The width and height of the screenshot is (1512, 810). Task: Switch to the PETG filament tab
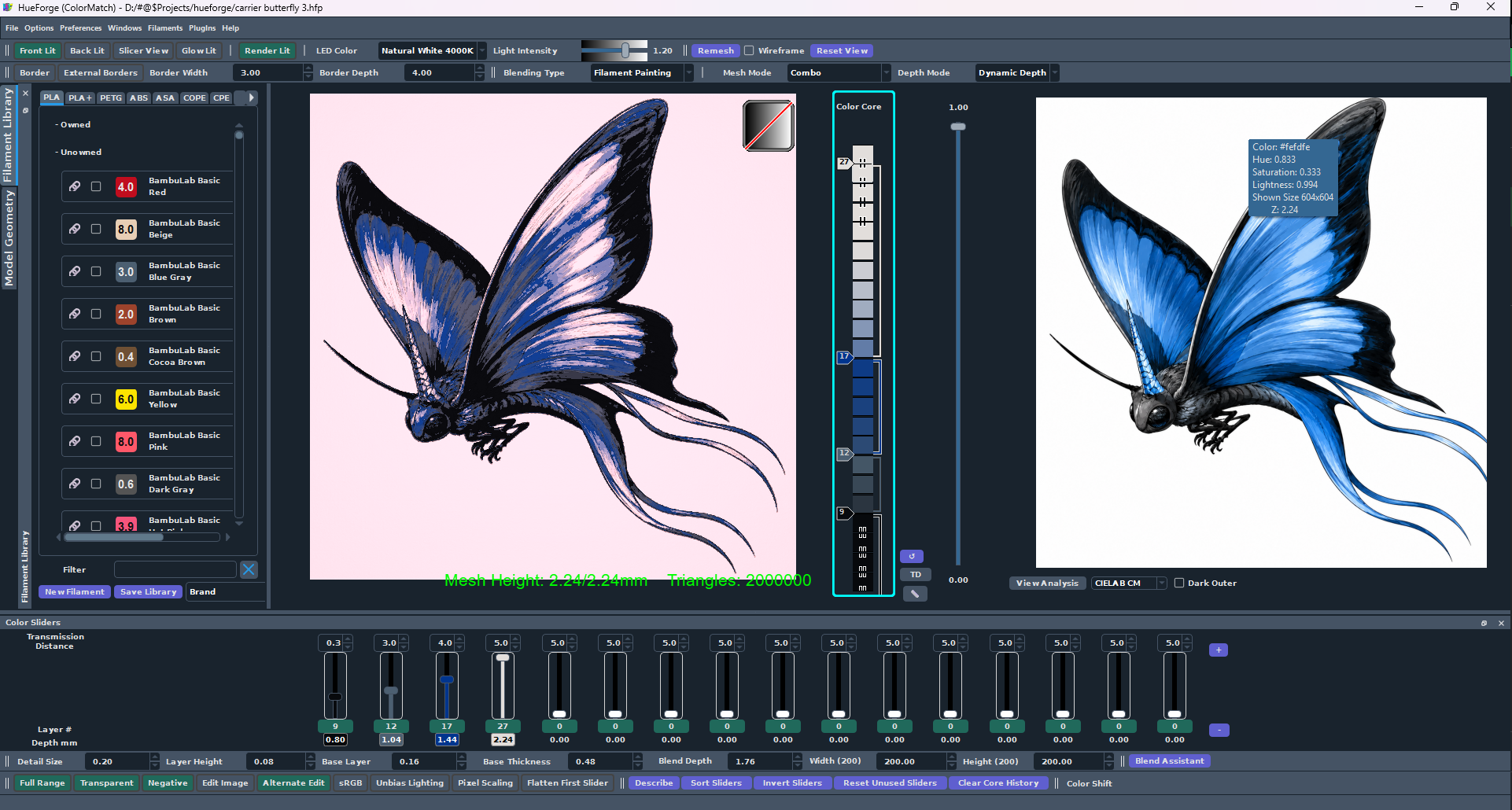click(x=111, y=98)
